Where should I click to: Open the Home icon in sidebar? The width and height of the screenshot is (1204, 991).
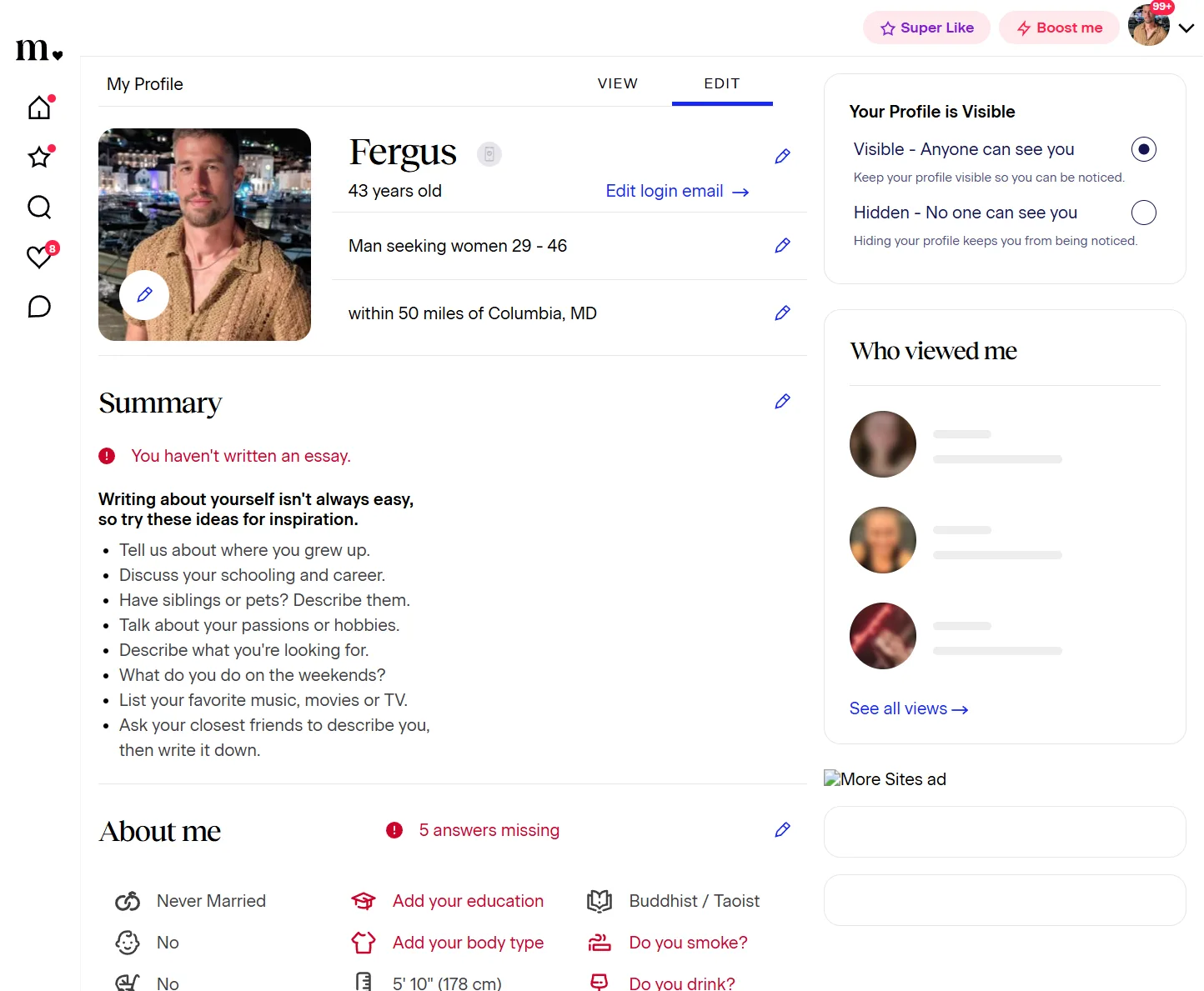39,108
